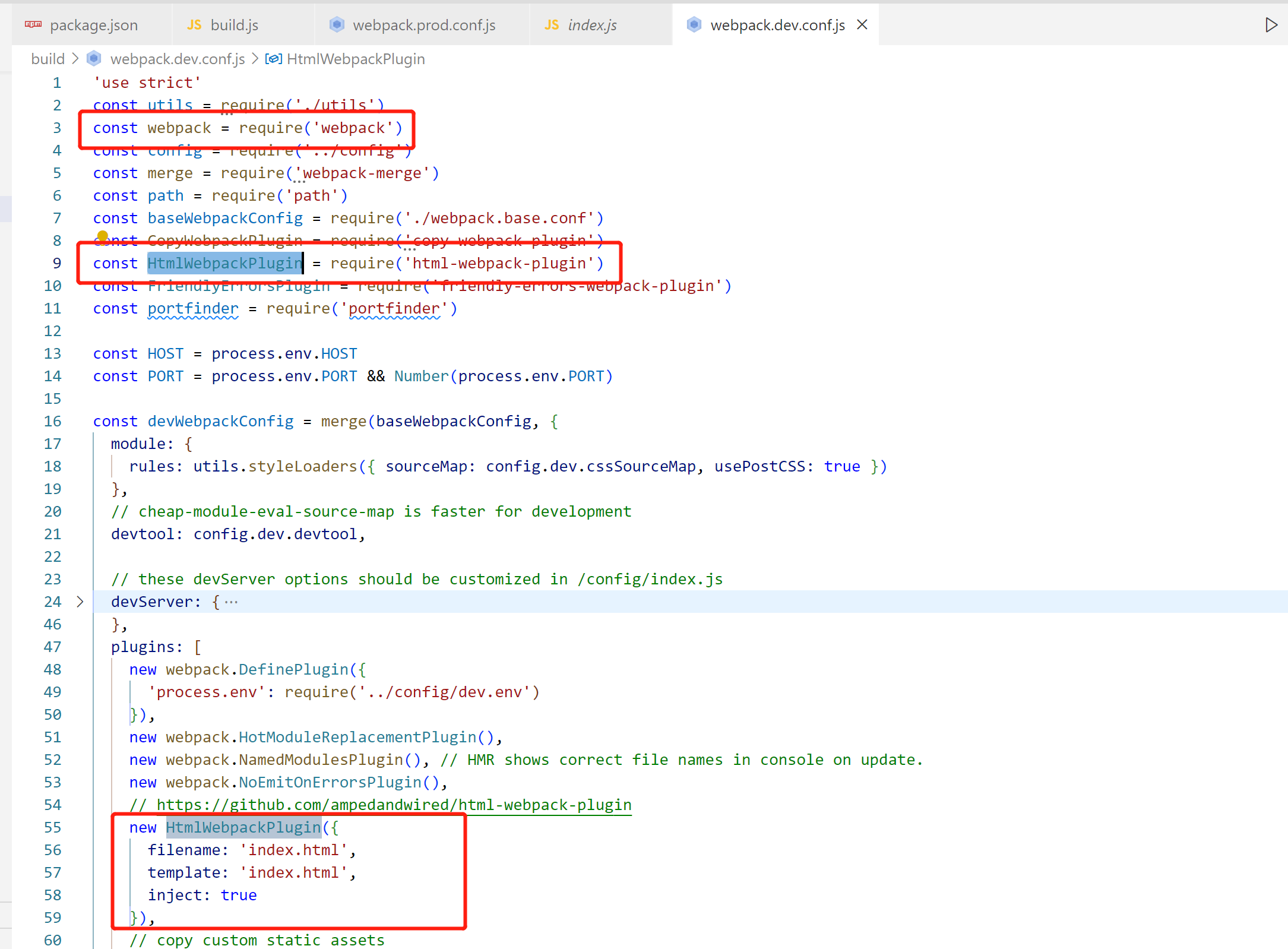Click the folded ellipsis after devServer brace
This screenshot has width=1288, height=949.
(x=232, y=602)
